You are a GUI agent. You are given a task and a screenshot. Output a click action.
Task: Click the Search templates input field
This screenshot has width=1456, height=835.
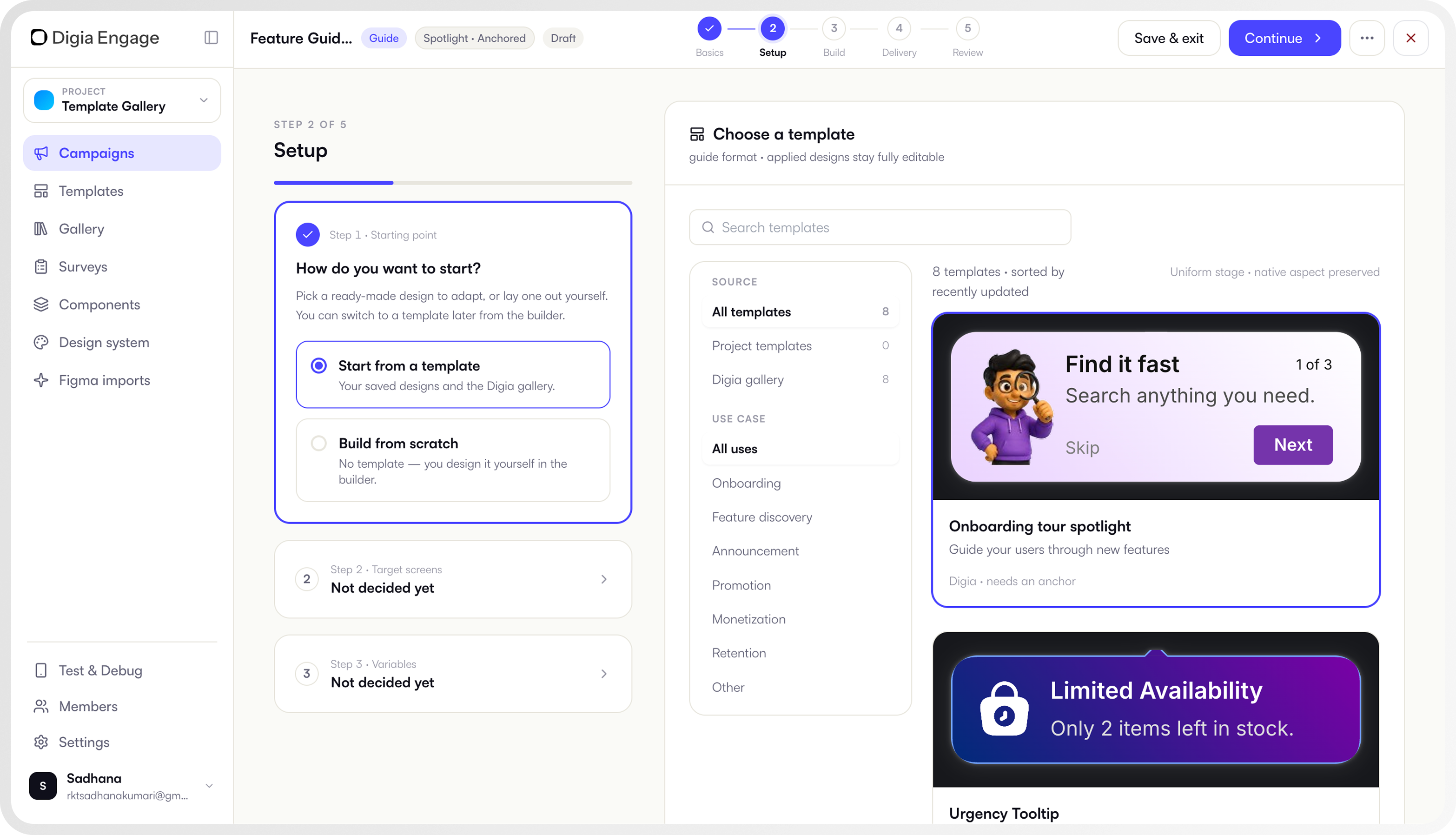880,228
